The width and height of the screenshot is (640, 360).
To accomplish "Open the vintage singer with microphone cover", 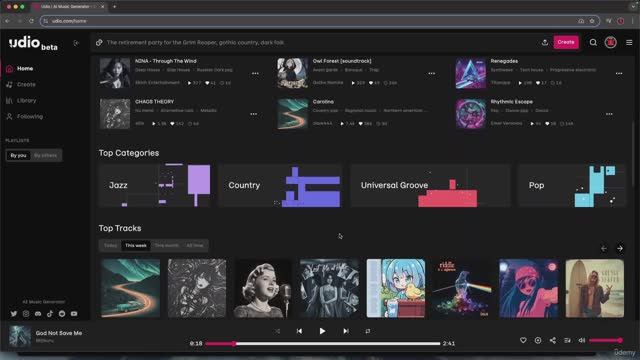I will [263, 288].
